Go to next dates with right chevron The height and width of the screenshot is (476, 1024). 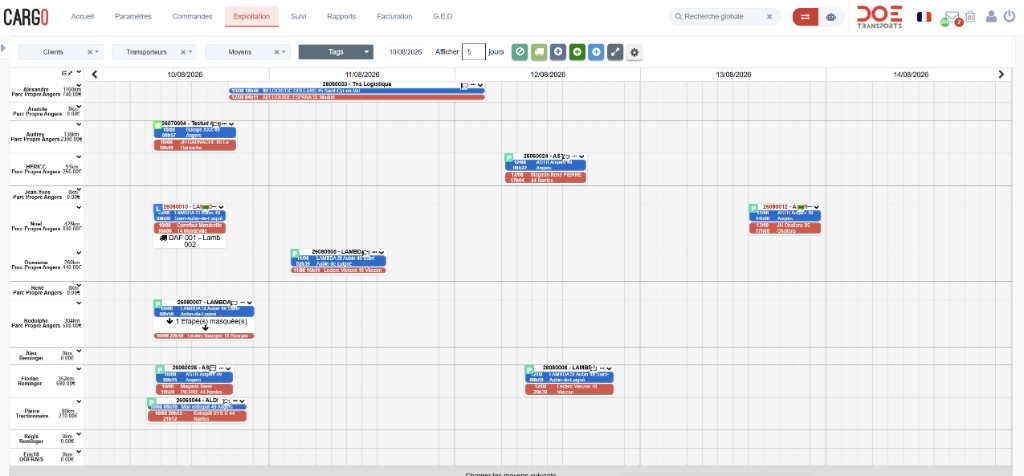pos(1001,74)
